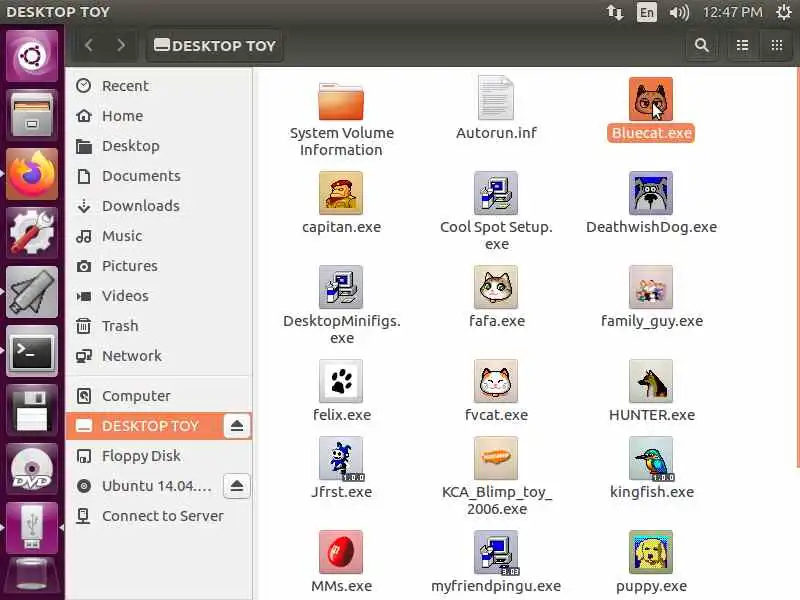Eject the DESKTOP TOY drive
This screenshot has width=800, height=600.
237,426
